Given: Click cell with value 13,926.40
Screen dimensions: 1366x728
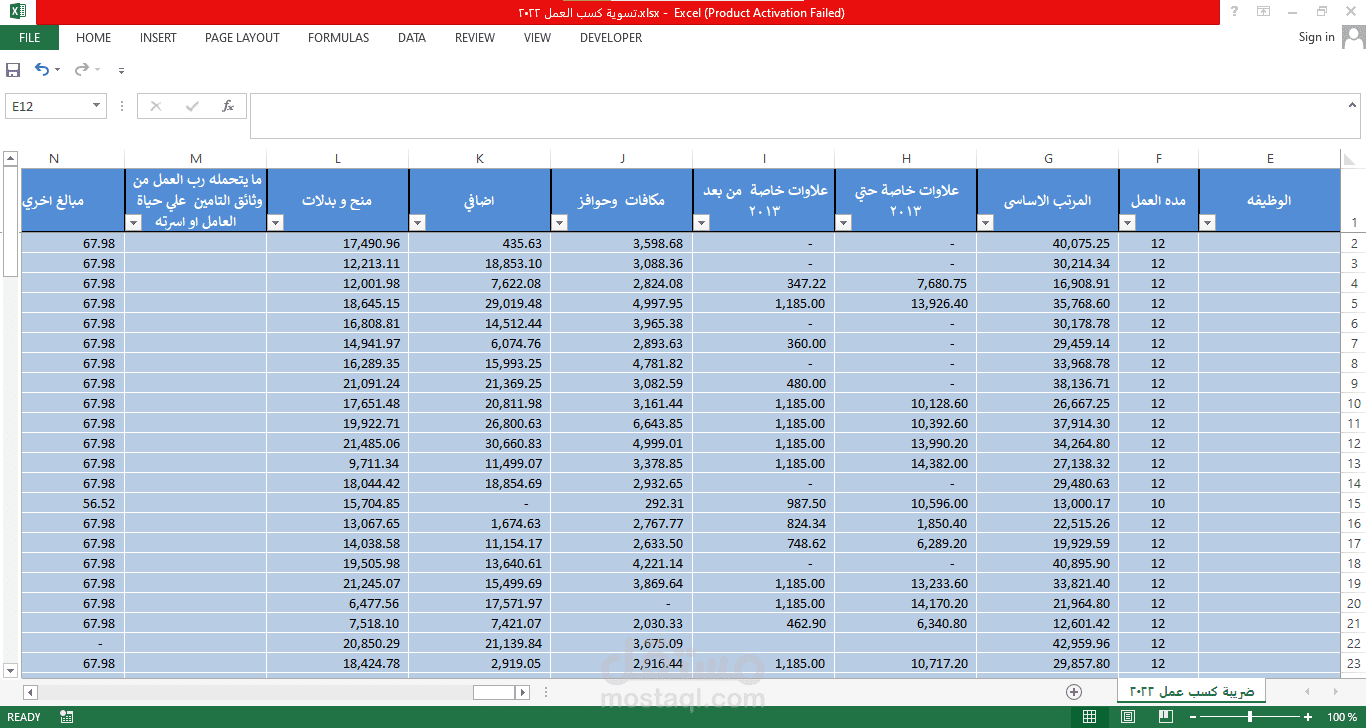Looking at the screenshot, I should pos(906,303).
